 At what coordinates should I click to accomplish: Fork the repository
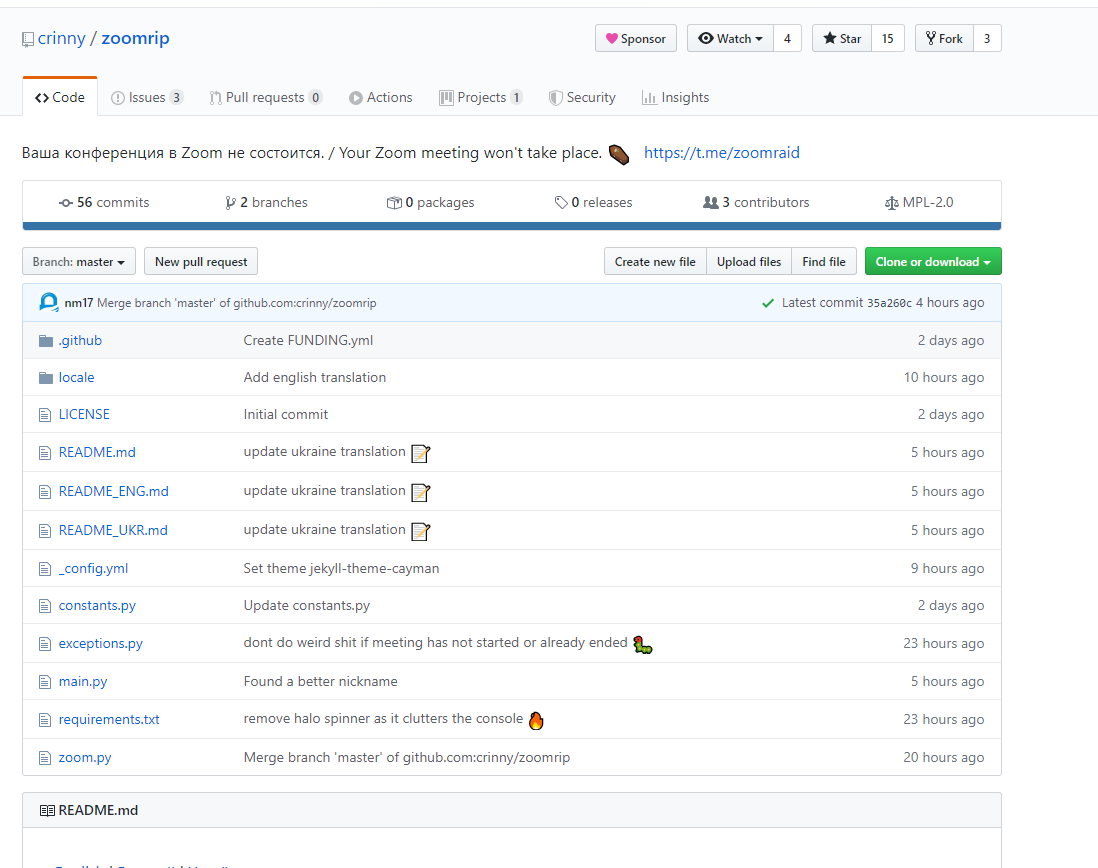tap(943, 39)
